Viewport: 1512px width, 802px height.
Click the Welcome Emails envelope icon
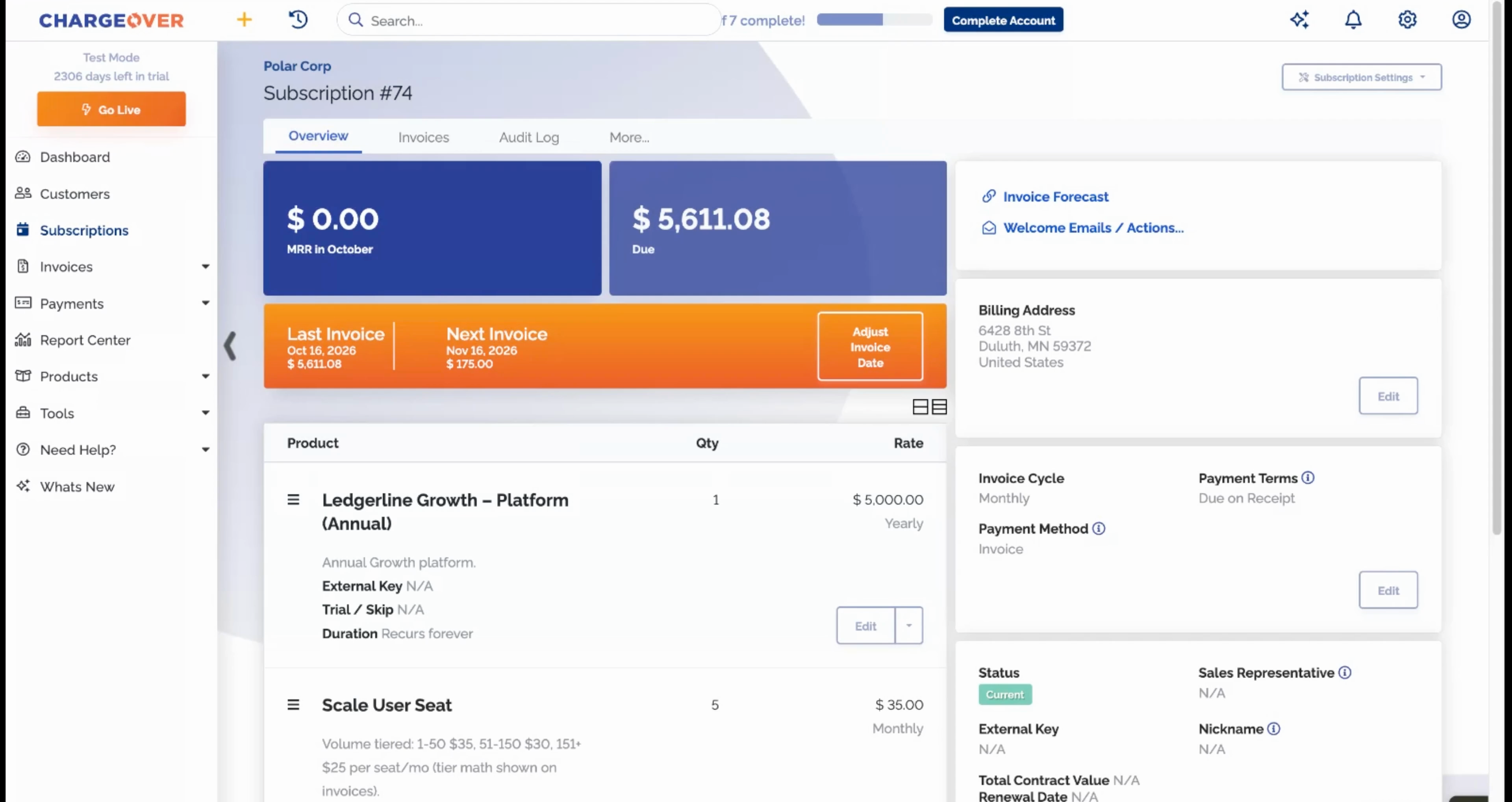pyautogui.click(x=989, y=228)
